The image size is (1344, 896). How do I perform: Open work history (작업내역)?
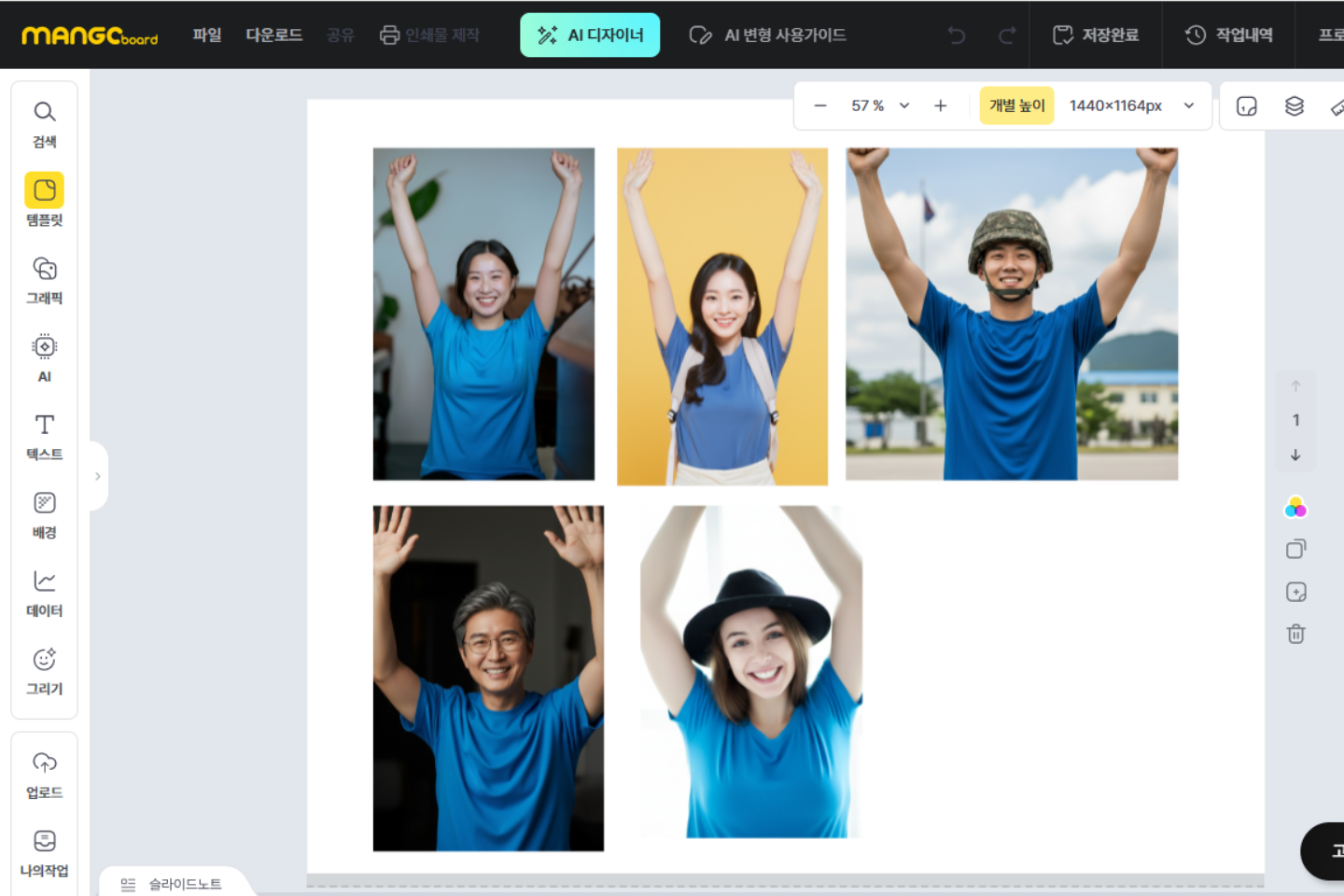(1229, 35)
